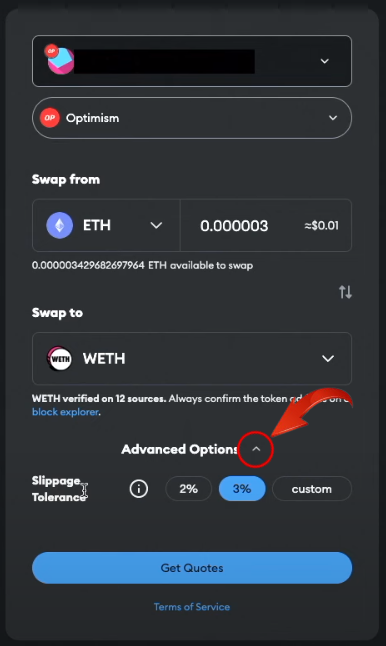Open the block explorer link
Screen dimensions: 386x646
66,412
